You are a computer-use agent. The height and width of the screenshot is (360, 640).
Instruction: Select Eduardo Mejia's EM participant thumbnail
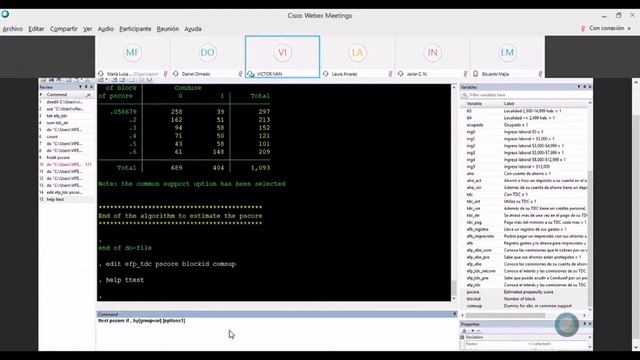pyautogui.click(x=507, y=56)
